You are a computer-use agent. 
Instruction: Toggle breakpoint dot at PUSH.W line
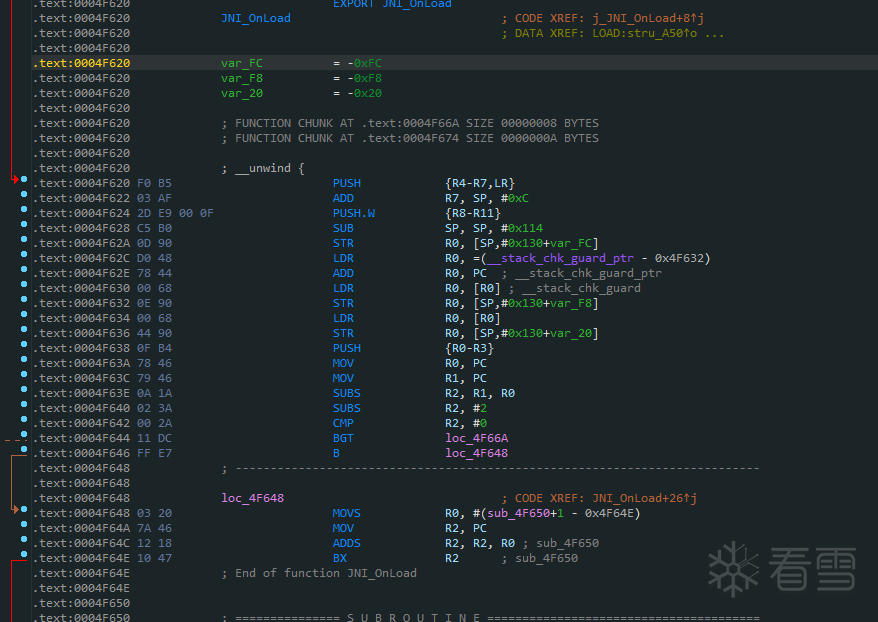coord(24,209)
